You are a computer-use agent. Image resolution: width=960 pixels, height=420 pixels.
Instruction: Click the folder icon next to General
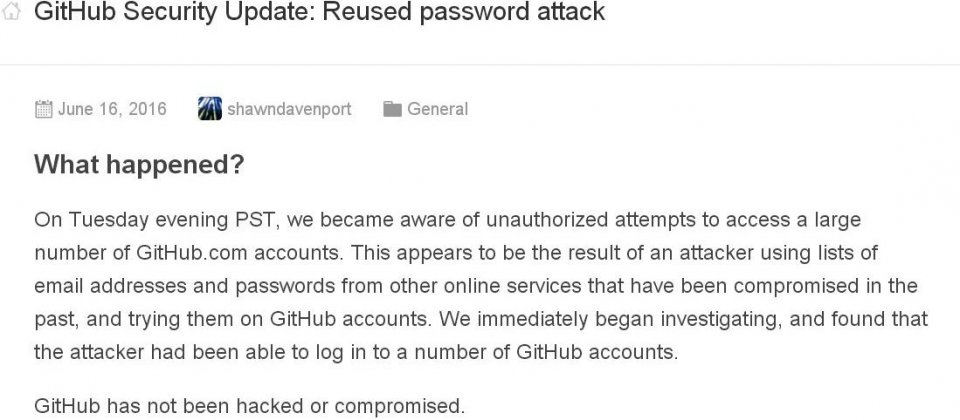click(392, 110)
